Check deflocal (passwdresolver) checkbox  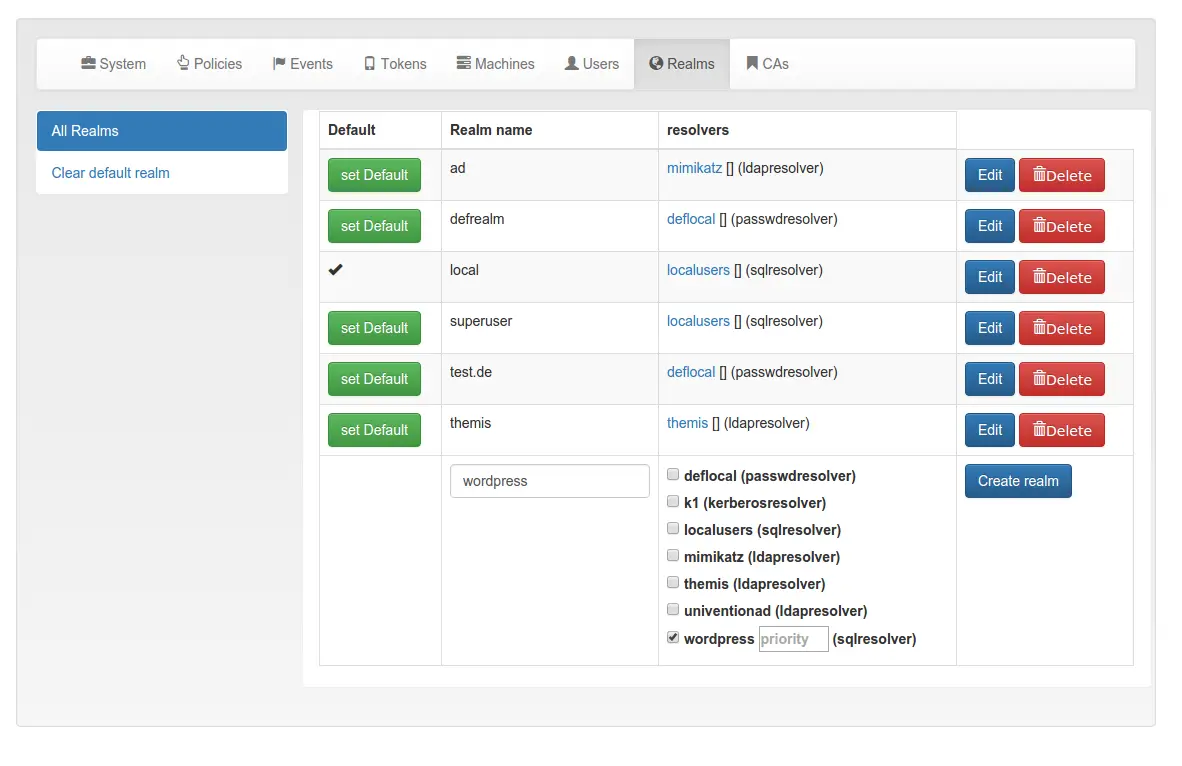[x=673, y=474]
